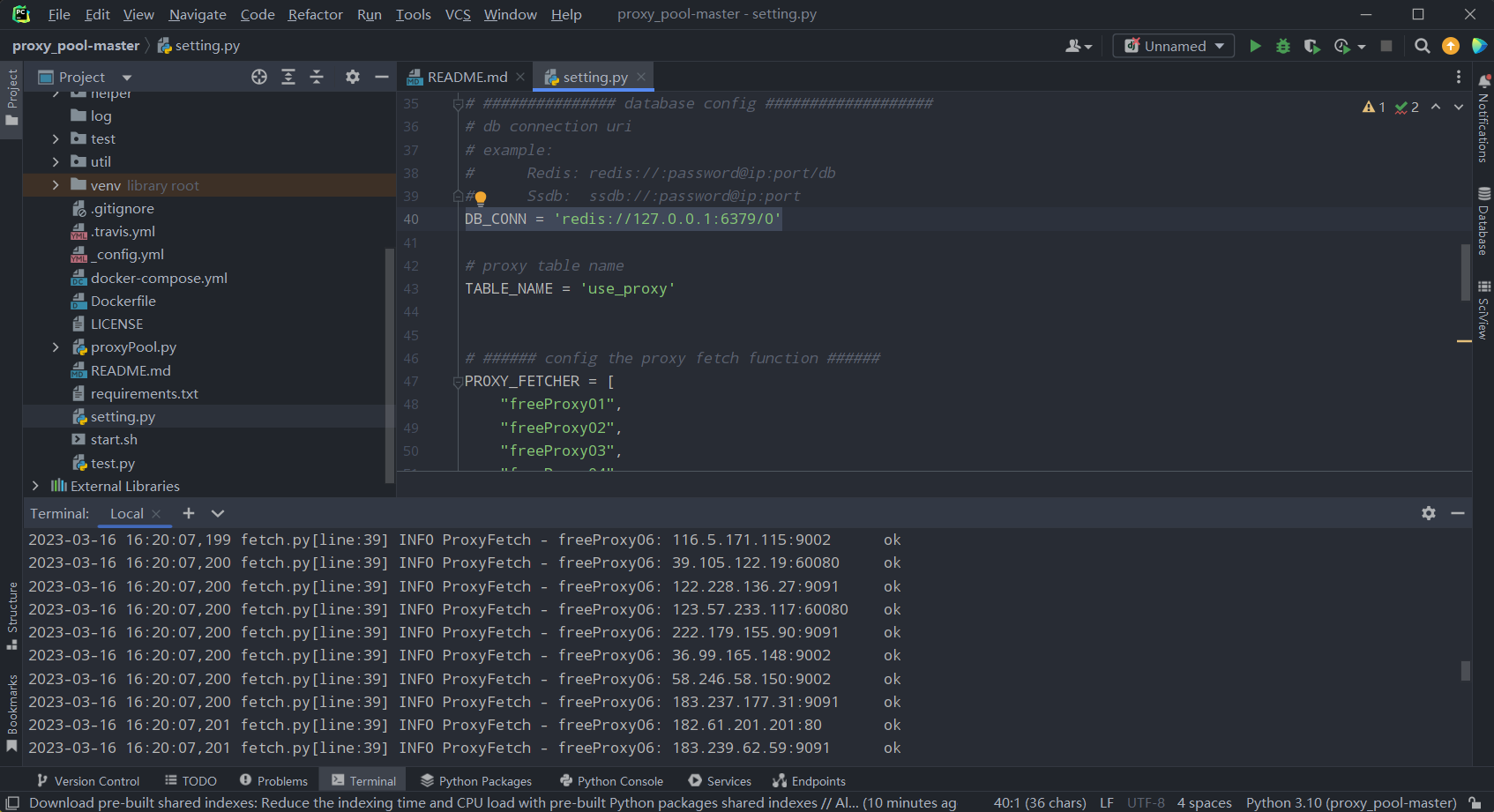Hide the Terminal panel with the minus icon

coord(1458,513)
